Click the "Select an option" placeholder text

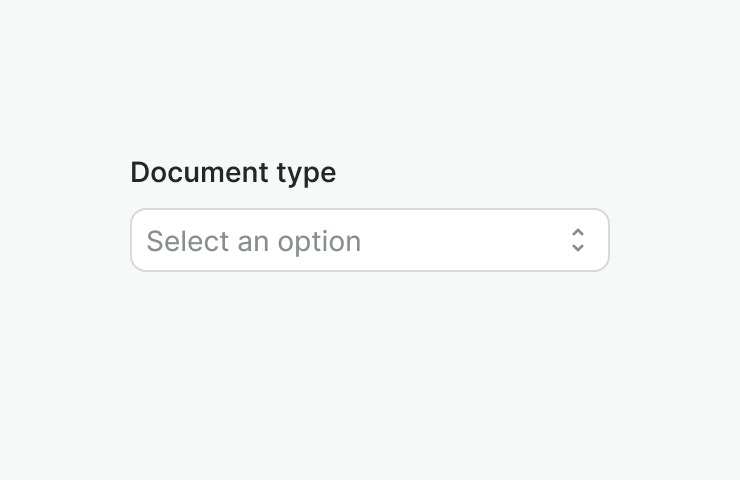click(253, 241)
